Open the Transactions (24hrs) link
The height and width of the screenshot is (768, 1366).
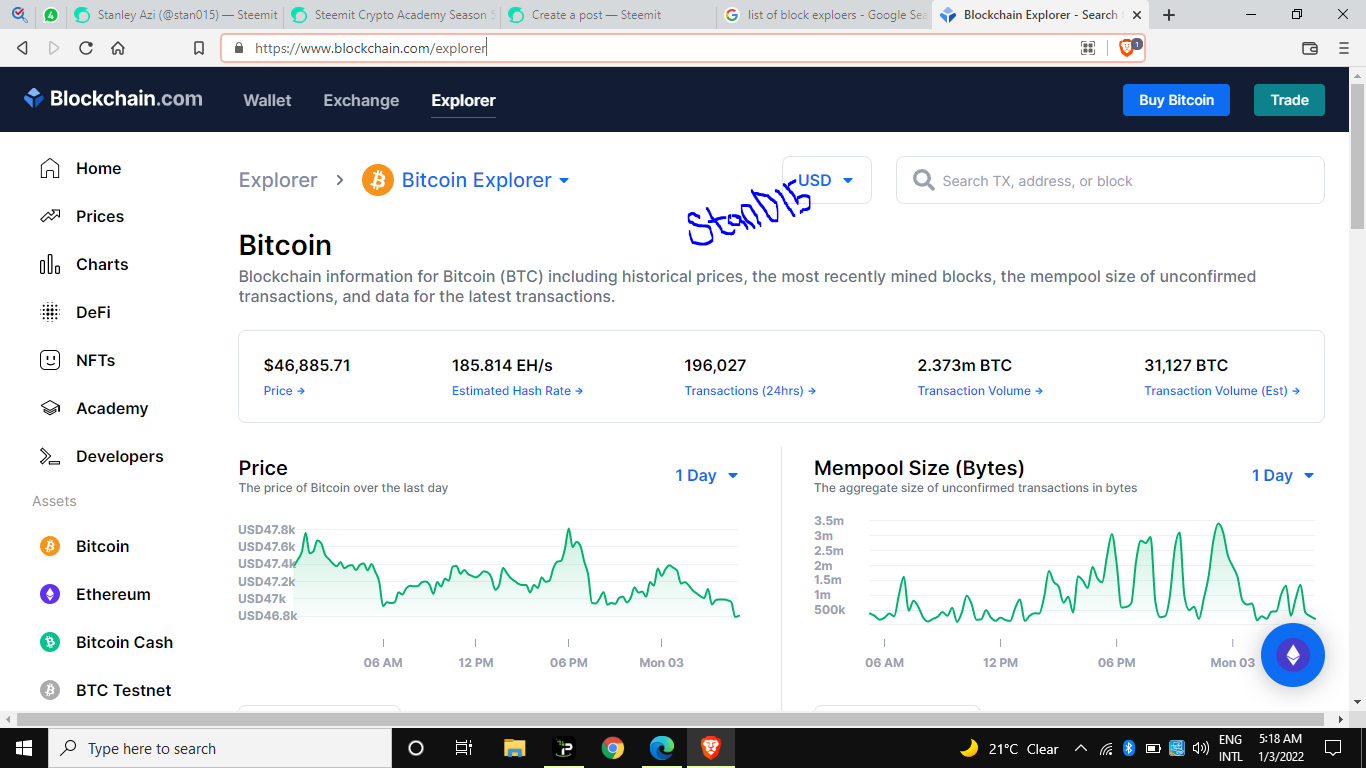(x=750, y=391)
